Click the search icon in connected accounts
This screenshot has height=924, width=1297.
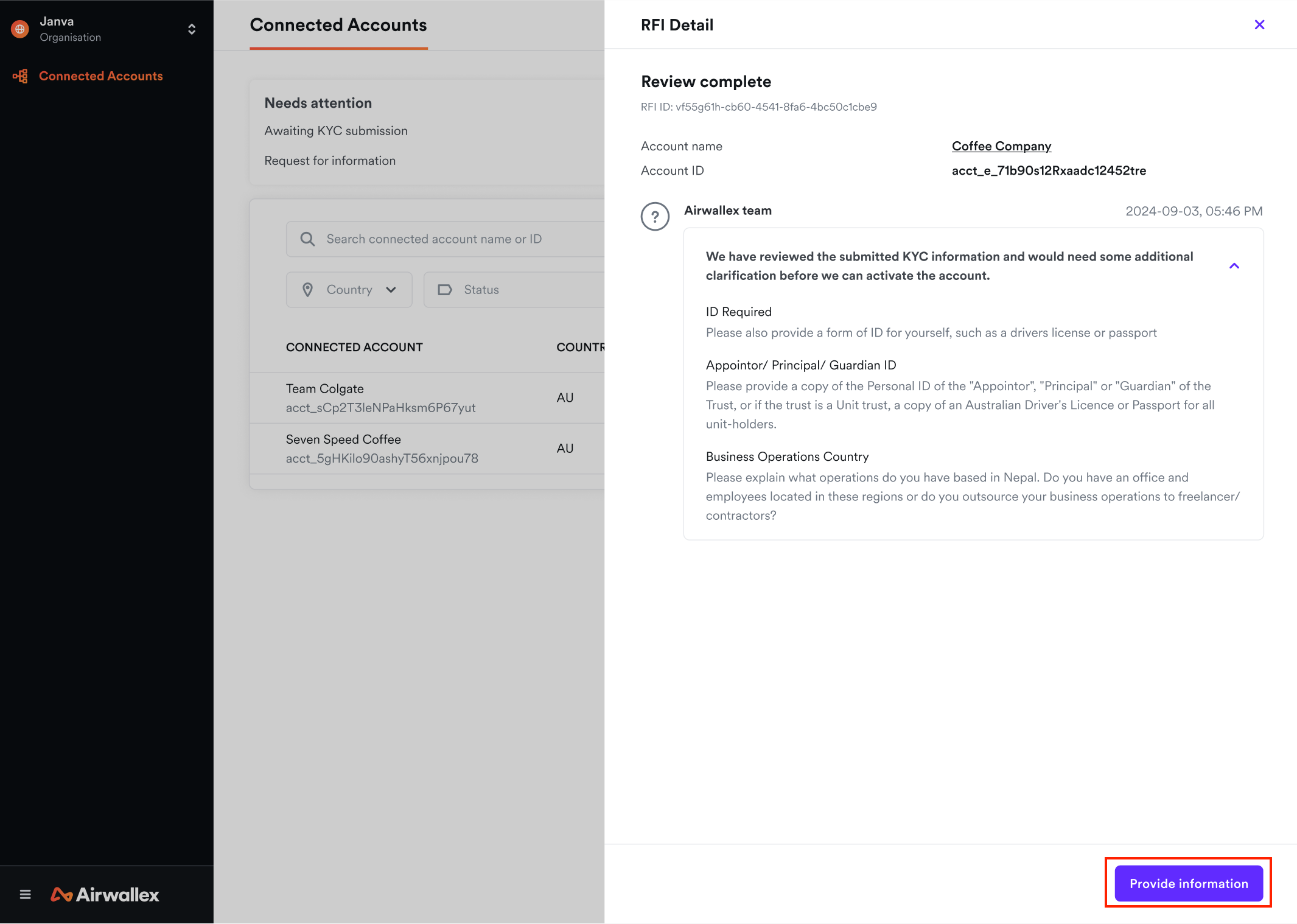click(308, 238)
